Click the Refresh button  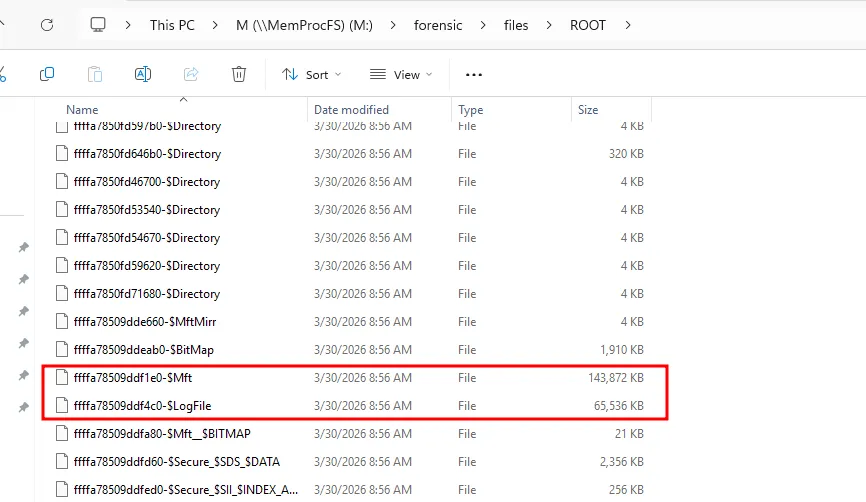[x=47, y=25]
